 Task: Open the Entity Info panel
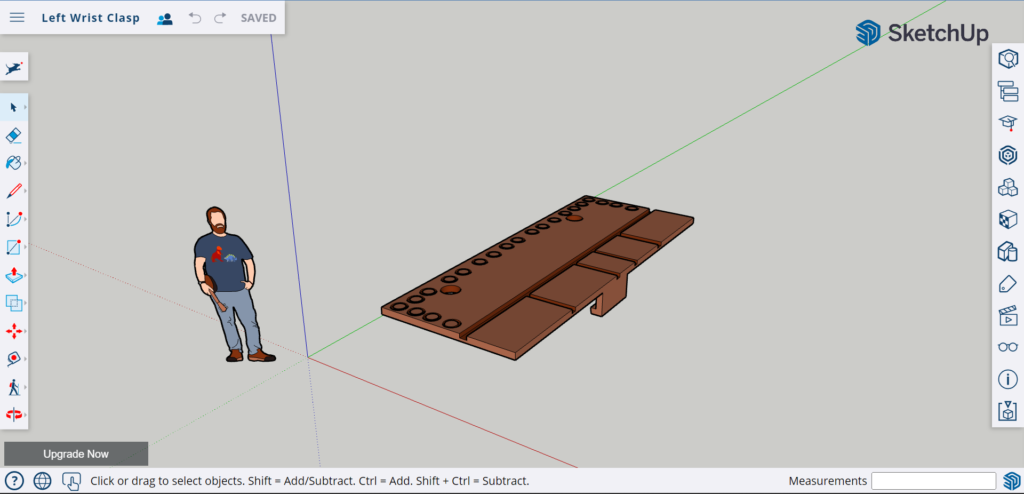(x=1008, y=59)
